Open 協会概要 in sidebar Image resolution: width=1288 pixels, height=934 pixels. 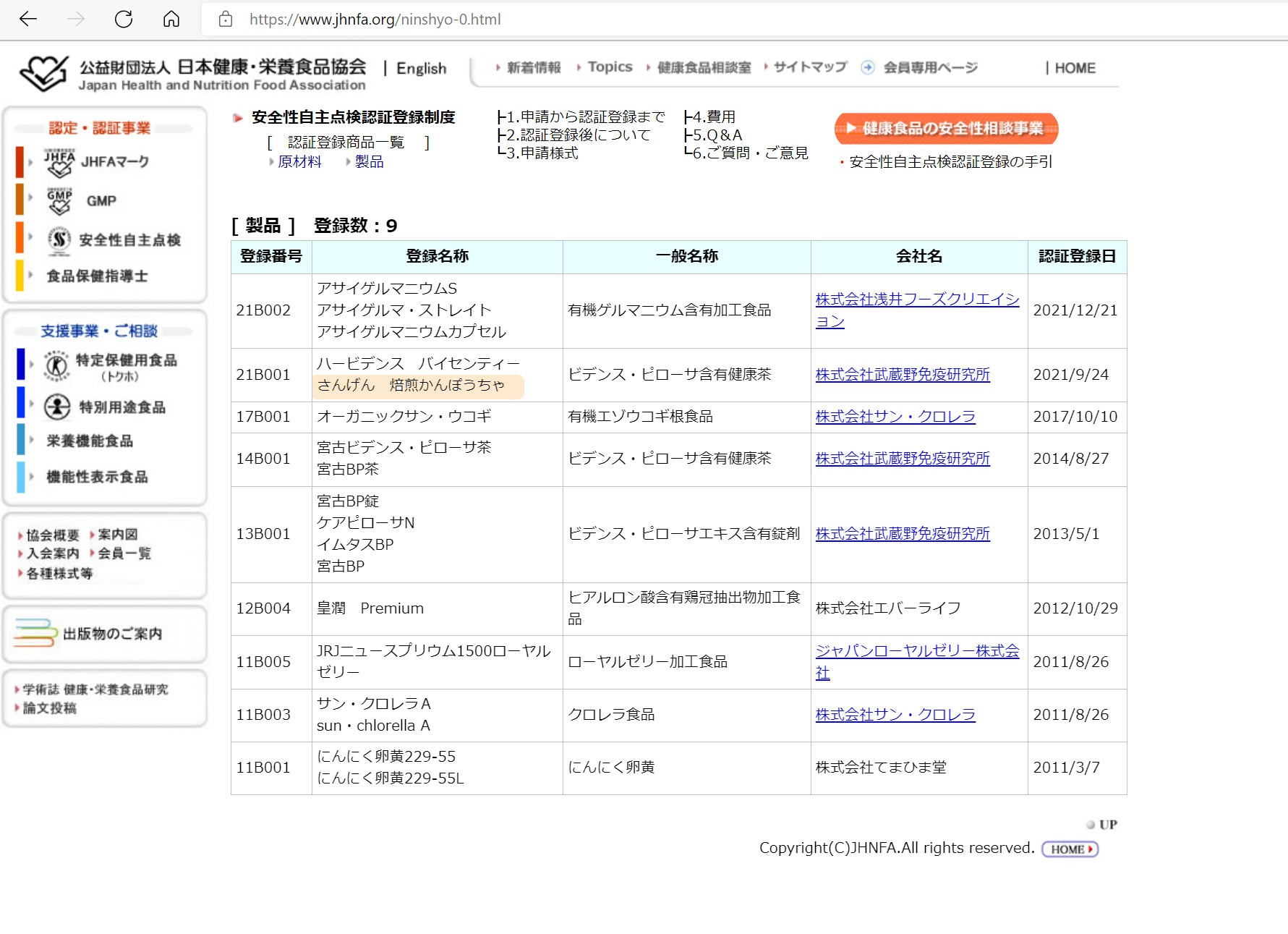point(53,535)
